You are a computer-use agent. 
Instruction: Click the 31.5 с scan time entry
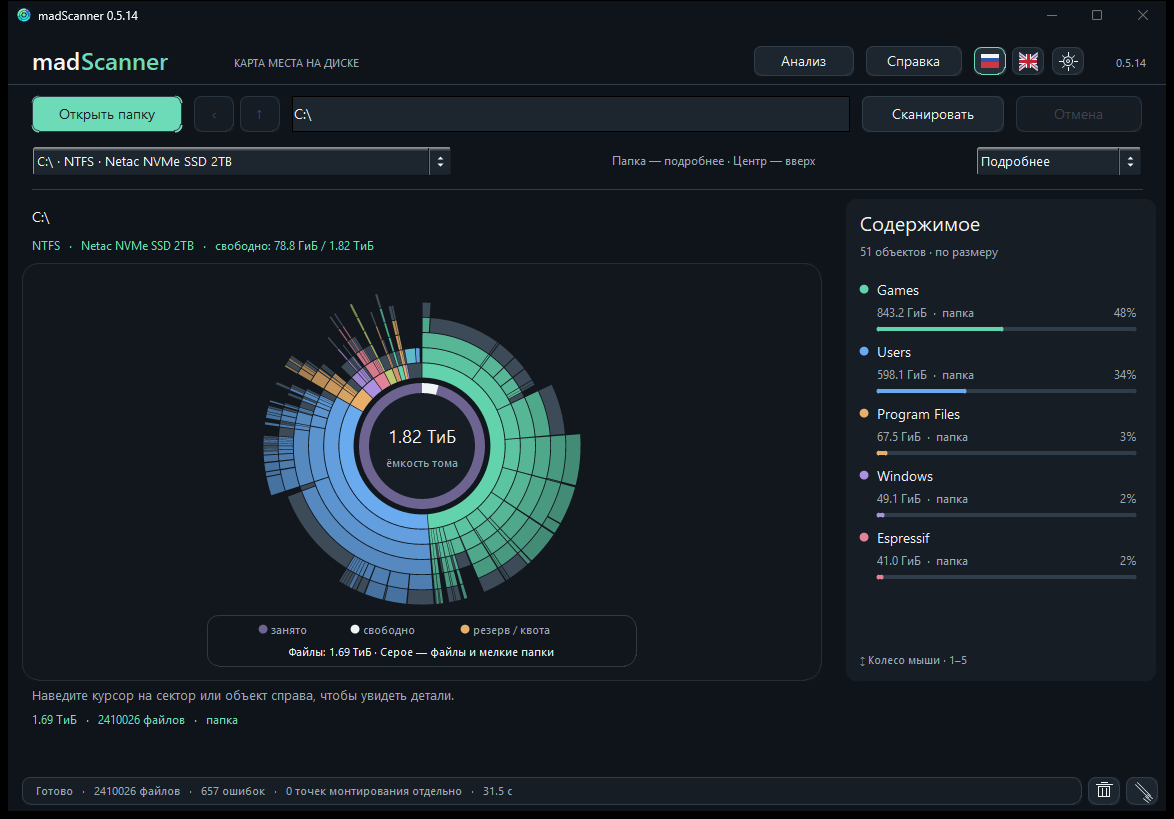coord(497,791)
